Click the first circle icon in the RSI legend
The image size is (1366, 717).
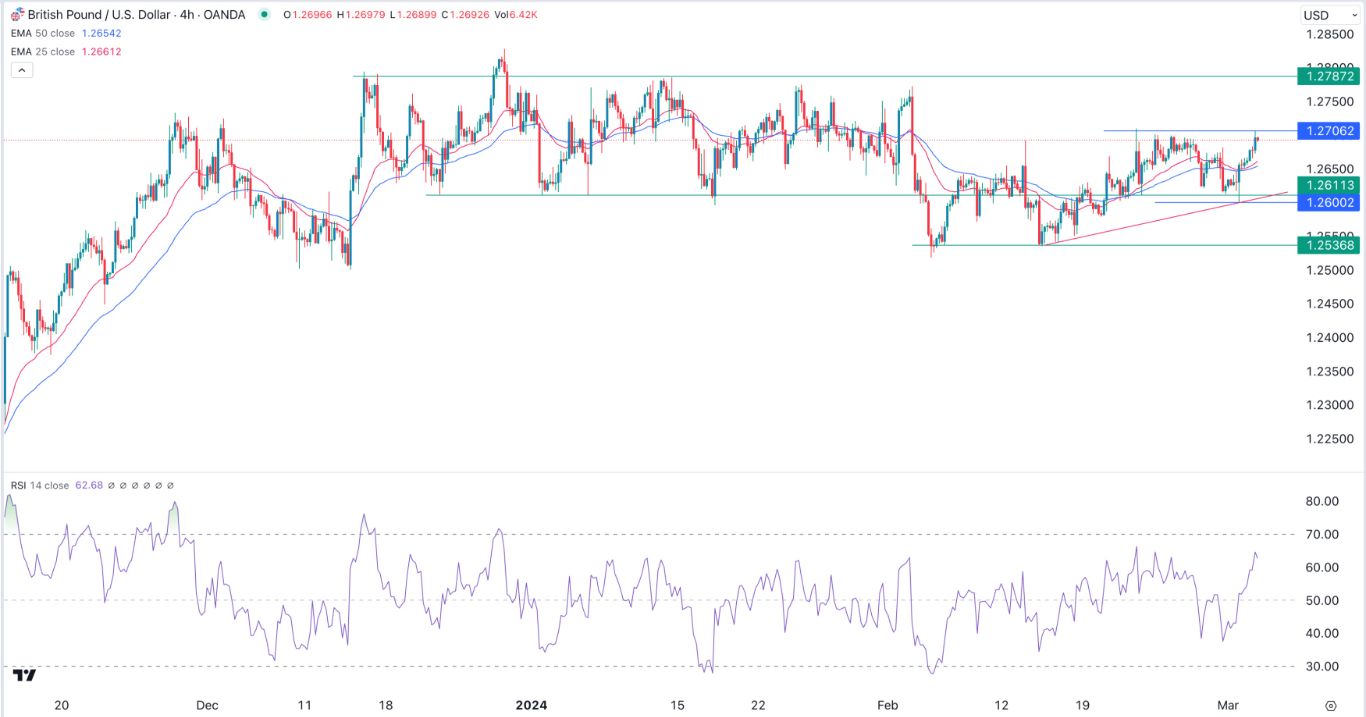(112, 484)
